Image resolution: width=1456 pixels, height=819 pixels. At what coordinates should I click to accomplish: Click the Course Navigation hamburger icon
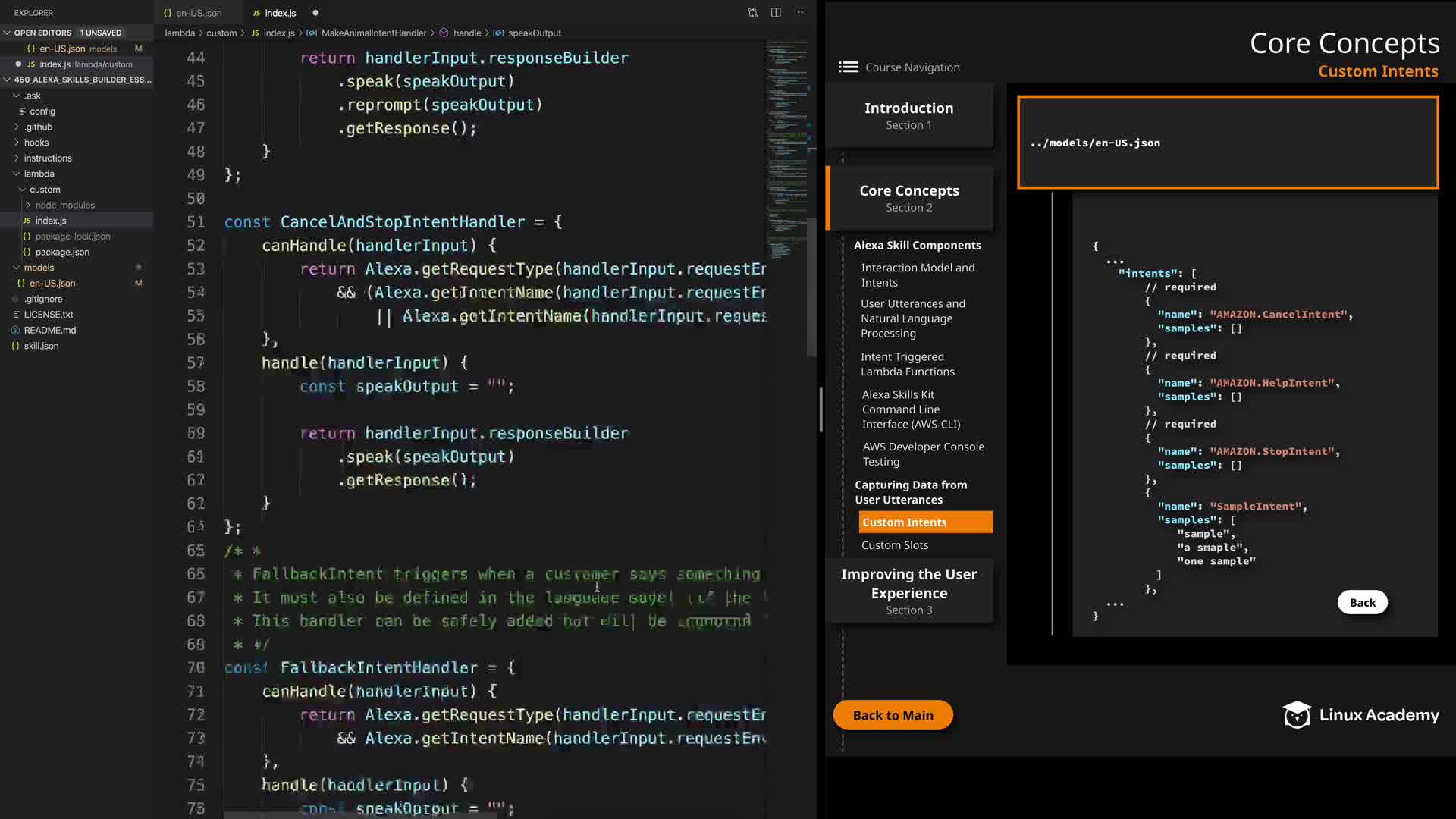(x=848, y=67)
